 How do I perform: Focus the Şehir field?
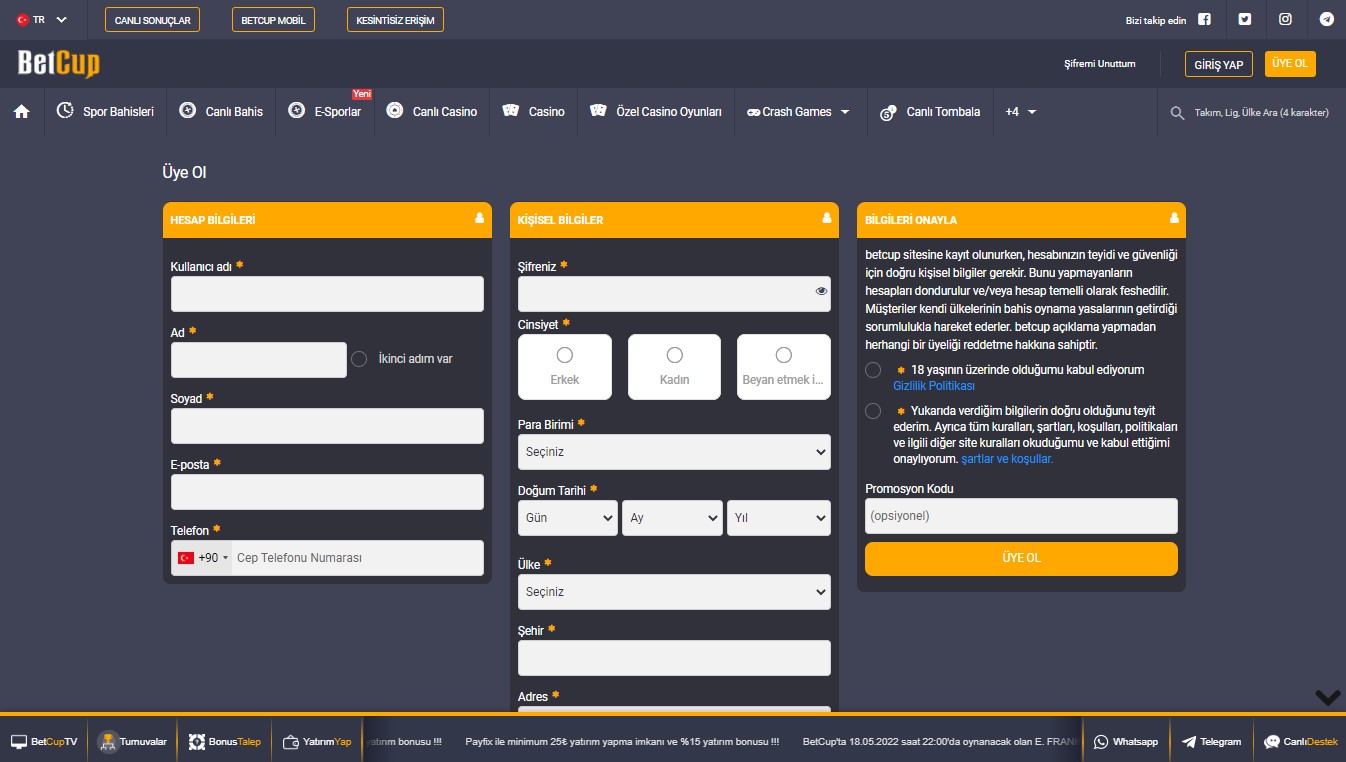coord(674,658)
